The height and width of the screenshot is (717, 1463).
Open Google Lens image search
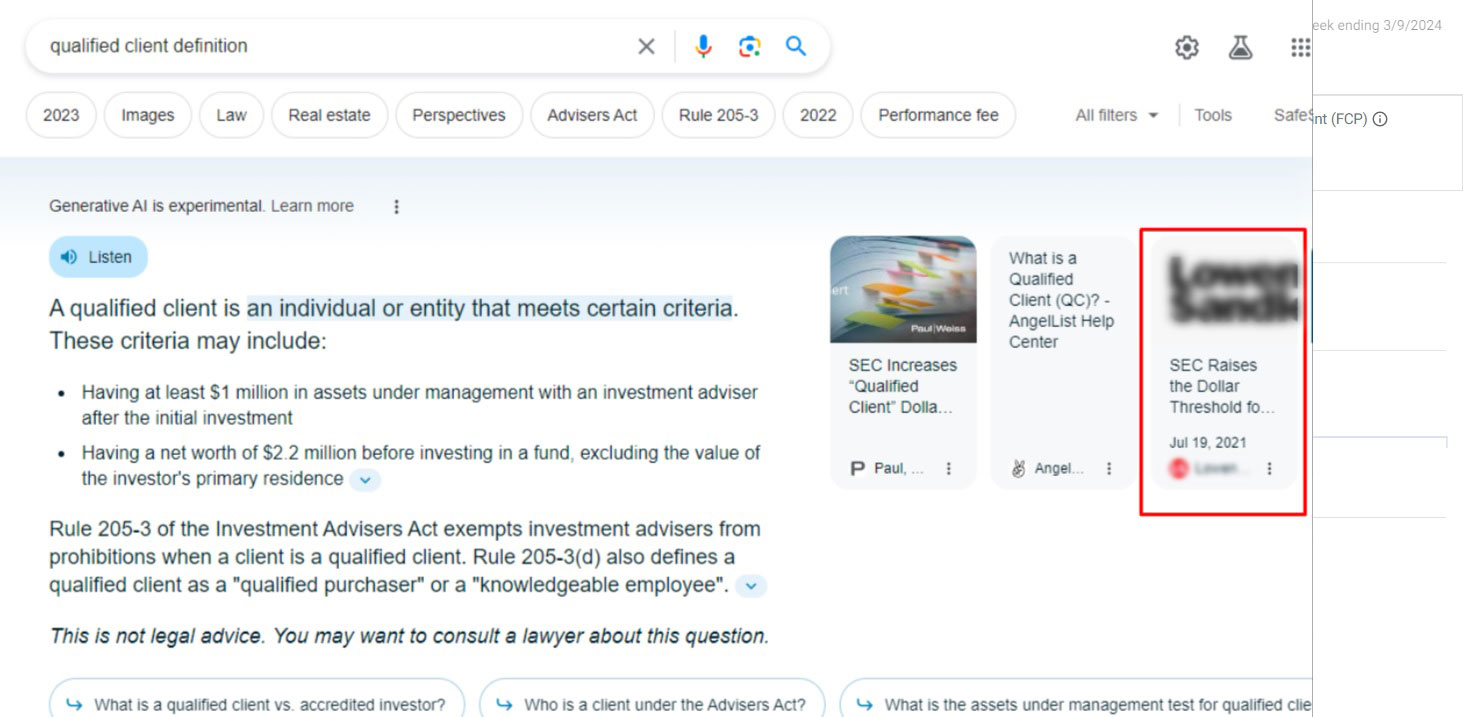[x=749, y=46]
